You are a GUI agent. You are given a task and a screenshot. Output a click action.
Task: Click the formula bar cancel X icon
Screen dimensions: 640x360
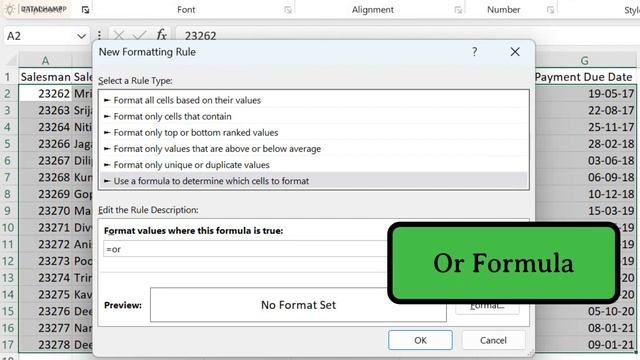pos(119,36)
